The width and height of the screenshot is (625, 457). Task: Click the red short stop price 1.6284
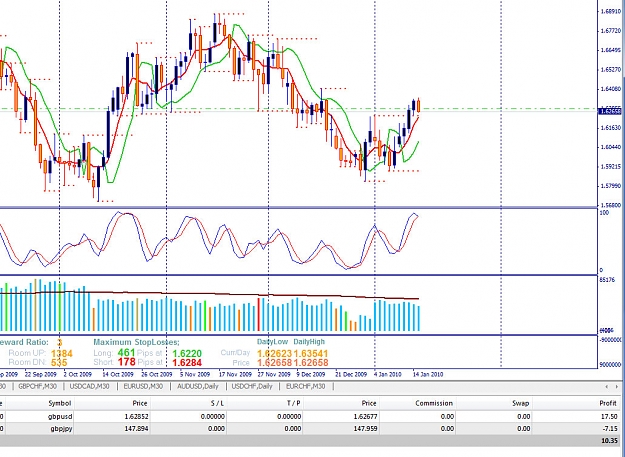[x=187, y=363]
